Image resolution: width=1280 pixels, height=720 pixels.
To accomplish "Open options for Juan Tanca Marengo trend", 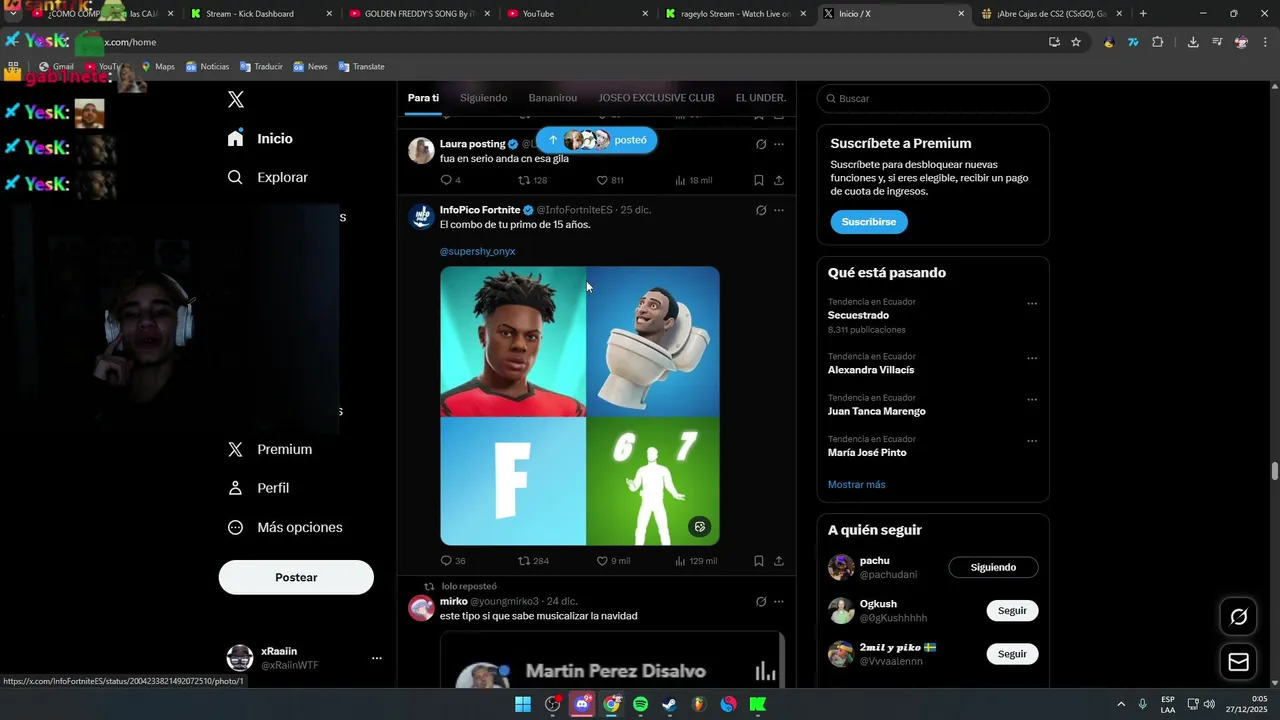I will coord(1032,399).
